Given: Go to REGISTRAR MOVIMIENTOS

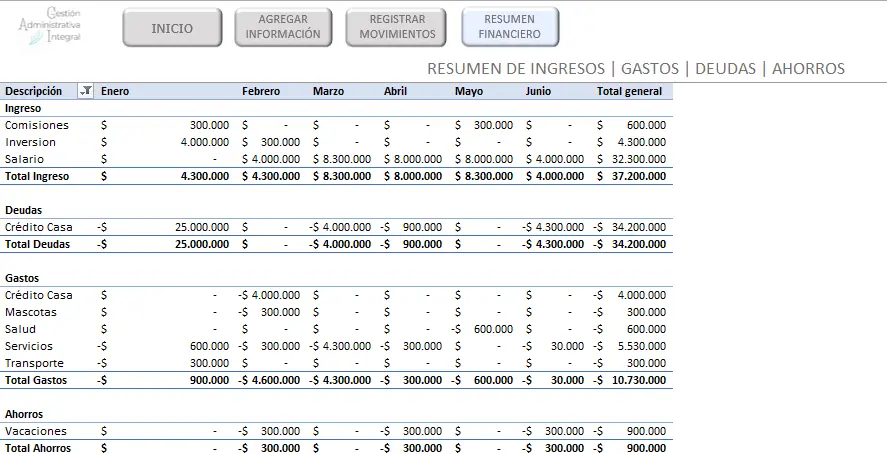Looking at the screenshot, I should (397, 27).
